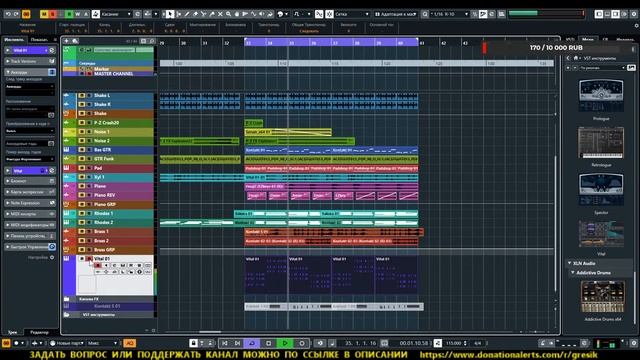The image size is (640, 360).
Task: Select the arrow Object Selection tool
Action: pyautogui.click(x=170, y=14)
